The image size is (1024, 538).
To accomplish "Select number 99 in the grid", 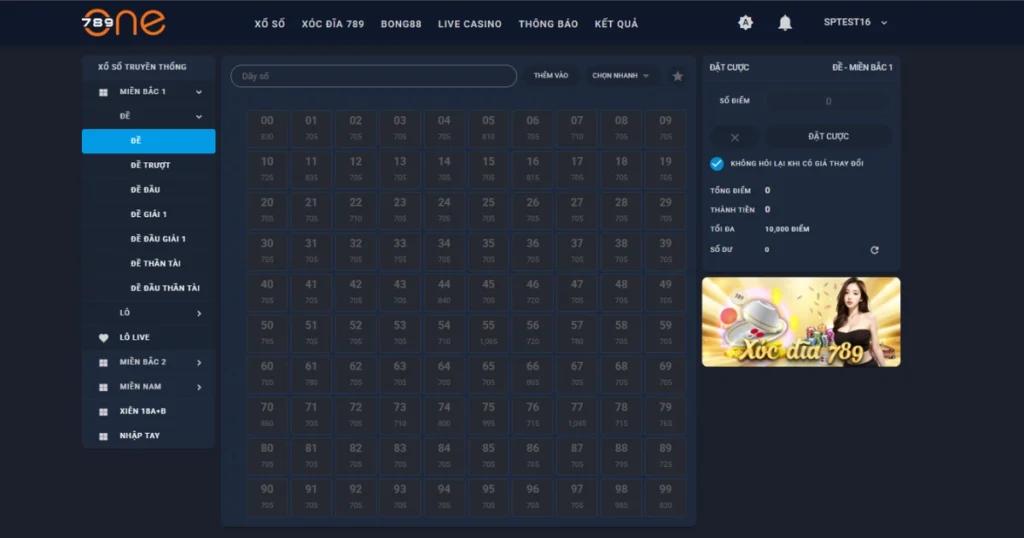I will point(665,497).
